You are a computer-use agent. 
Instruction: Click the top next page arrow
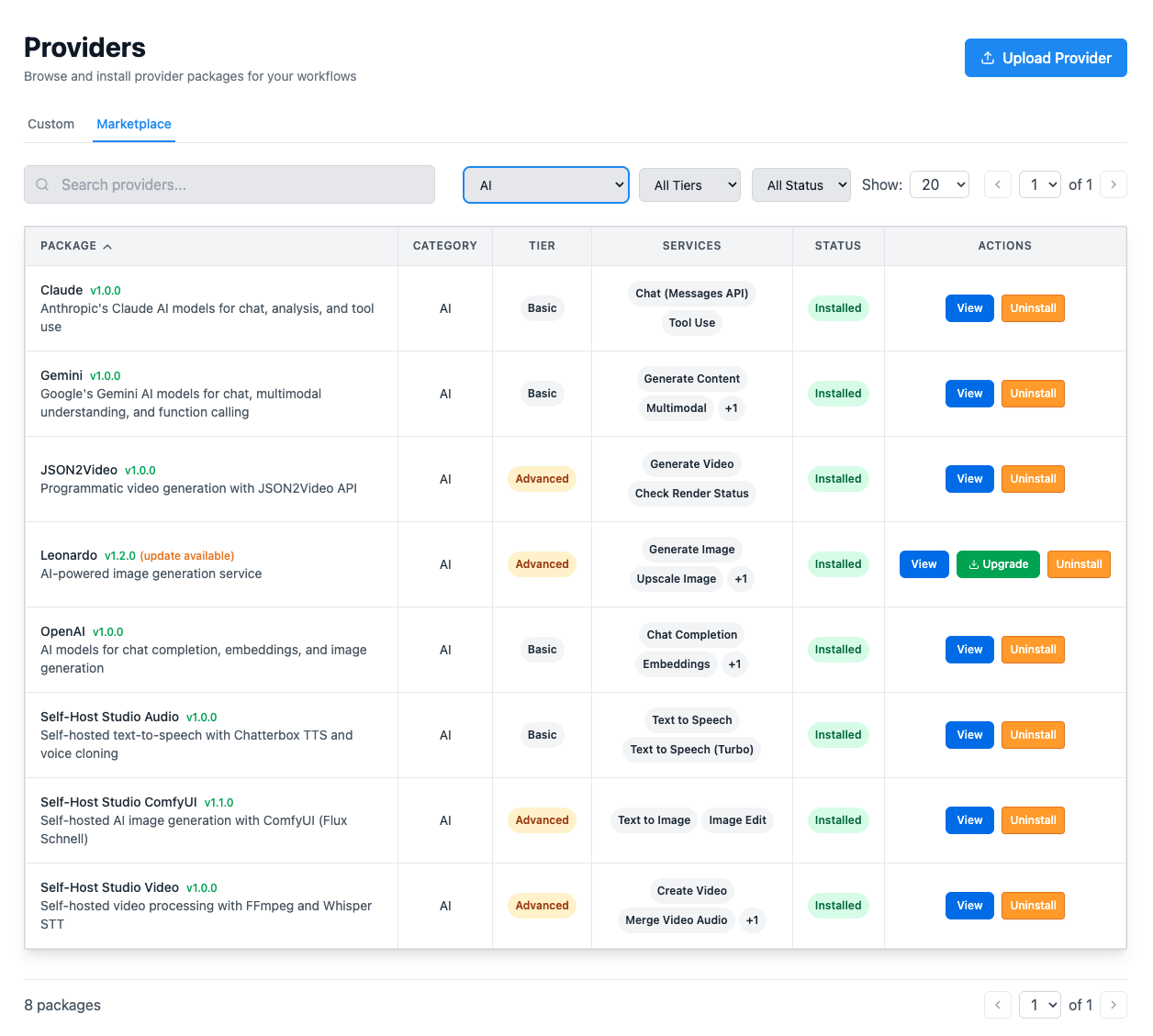tap(1113, 184)
